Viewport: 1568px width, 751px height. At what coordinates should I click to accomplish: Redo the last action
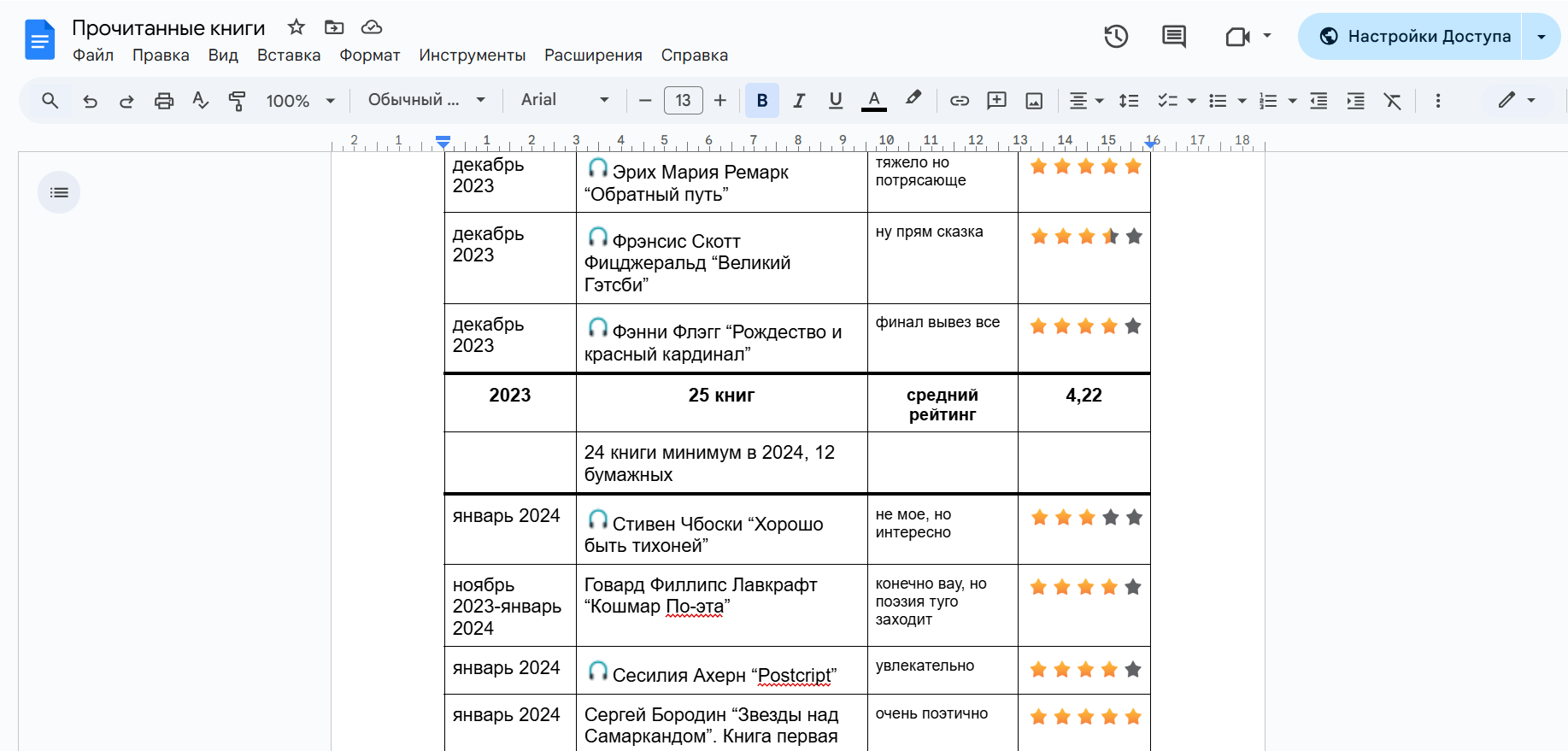point(126,101)
